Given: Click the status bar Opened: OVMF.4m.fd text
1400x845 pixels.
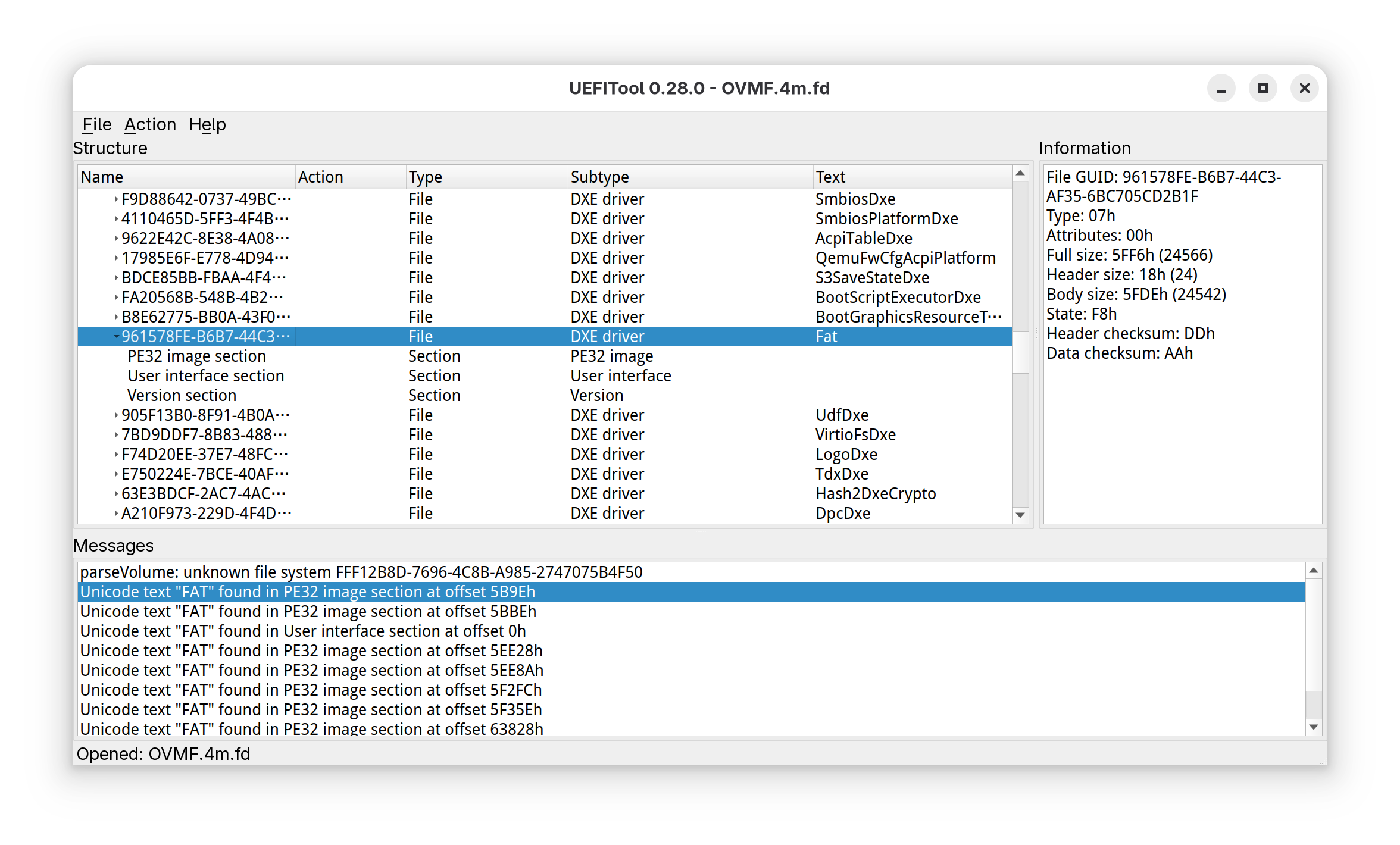Looking at the screenshot, I should [x=164, y=754].
